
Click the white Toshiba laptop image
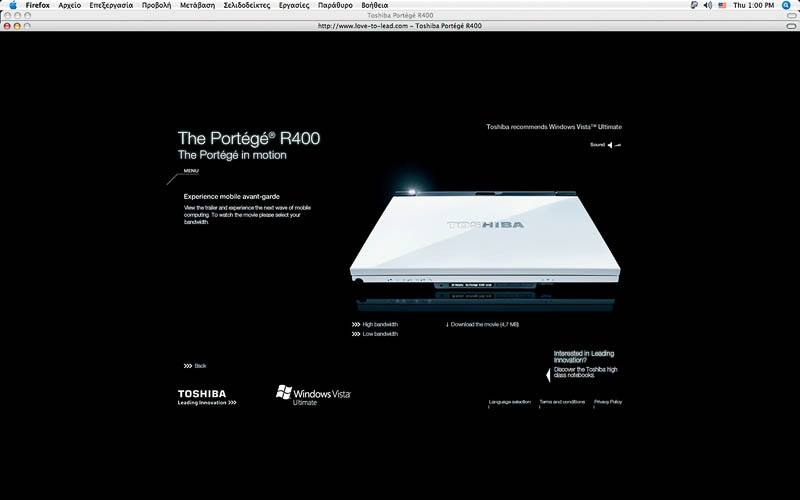(485, 237)
